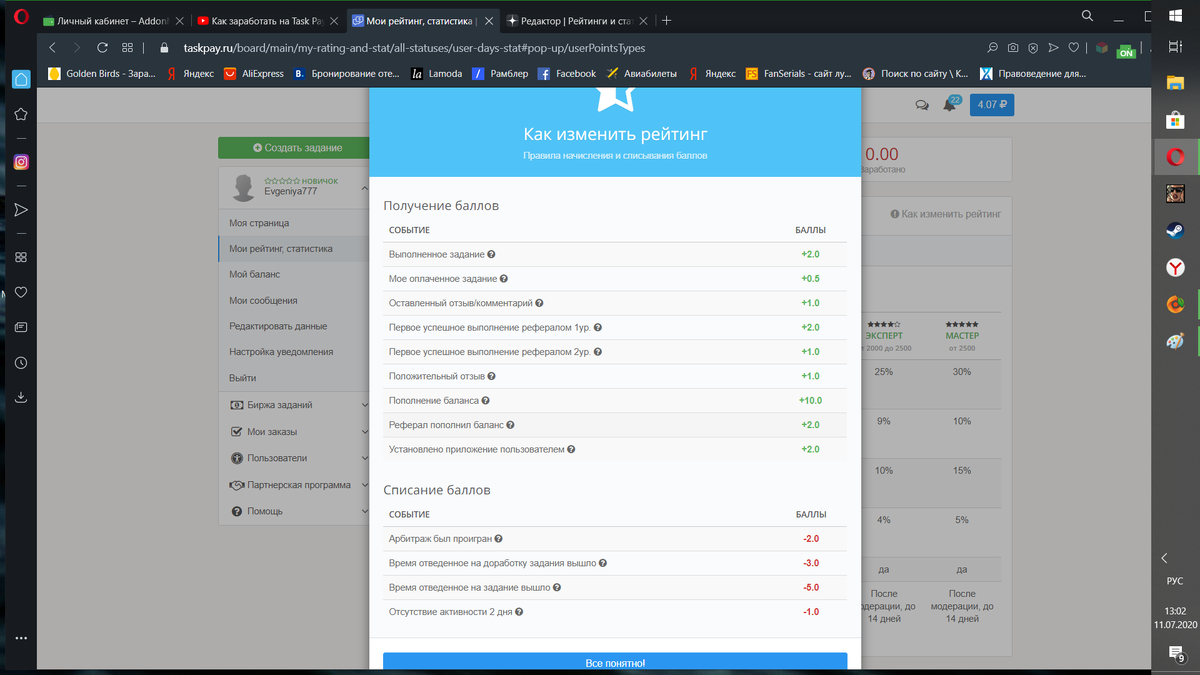1200x675 pixels.
Task: Expand Биржа заданий menu section
Action: (294, 405)
